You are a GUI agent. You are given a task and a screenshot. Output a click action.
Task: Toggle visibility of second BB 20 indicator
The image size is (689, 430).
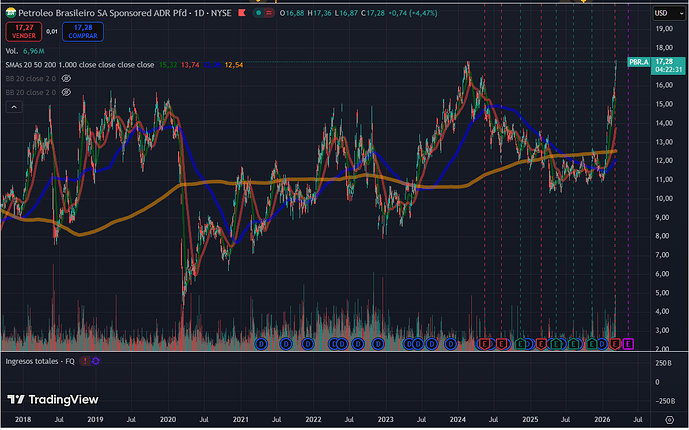[66, 90]
